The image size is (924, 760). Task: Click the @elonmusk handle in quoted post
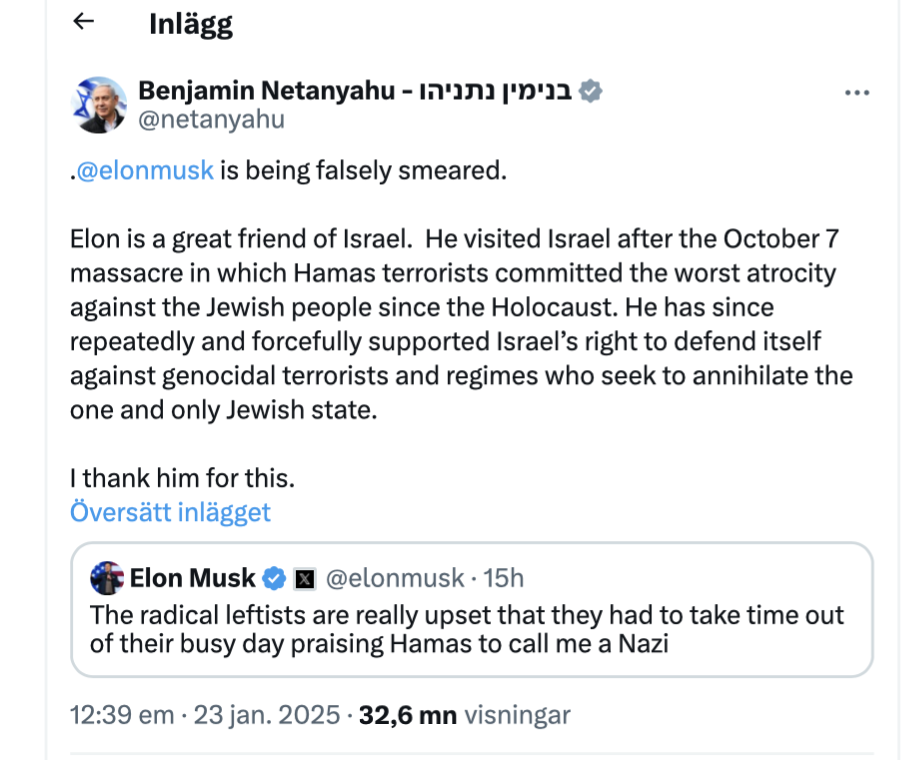pyautogui.click(x=396, y=578)
